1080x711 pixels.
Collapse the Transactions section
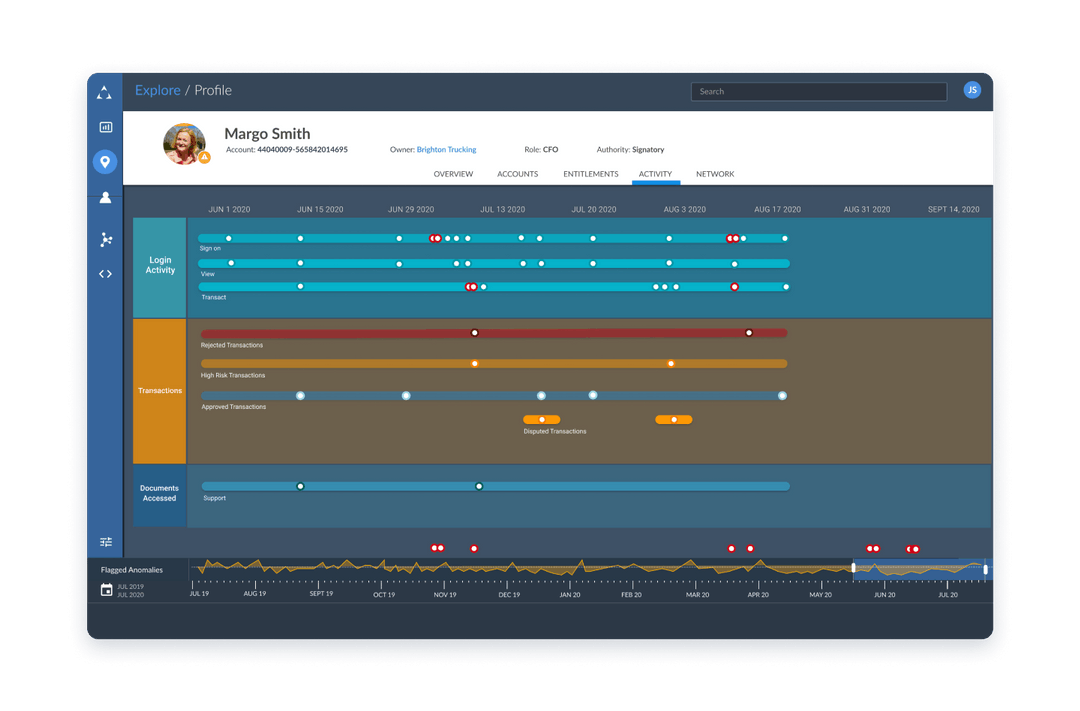pos(158,390)
